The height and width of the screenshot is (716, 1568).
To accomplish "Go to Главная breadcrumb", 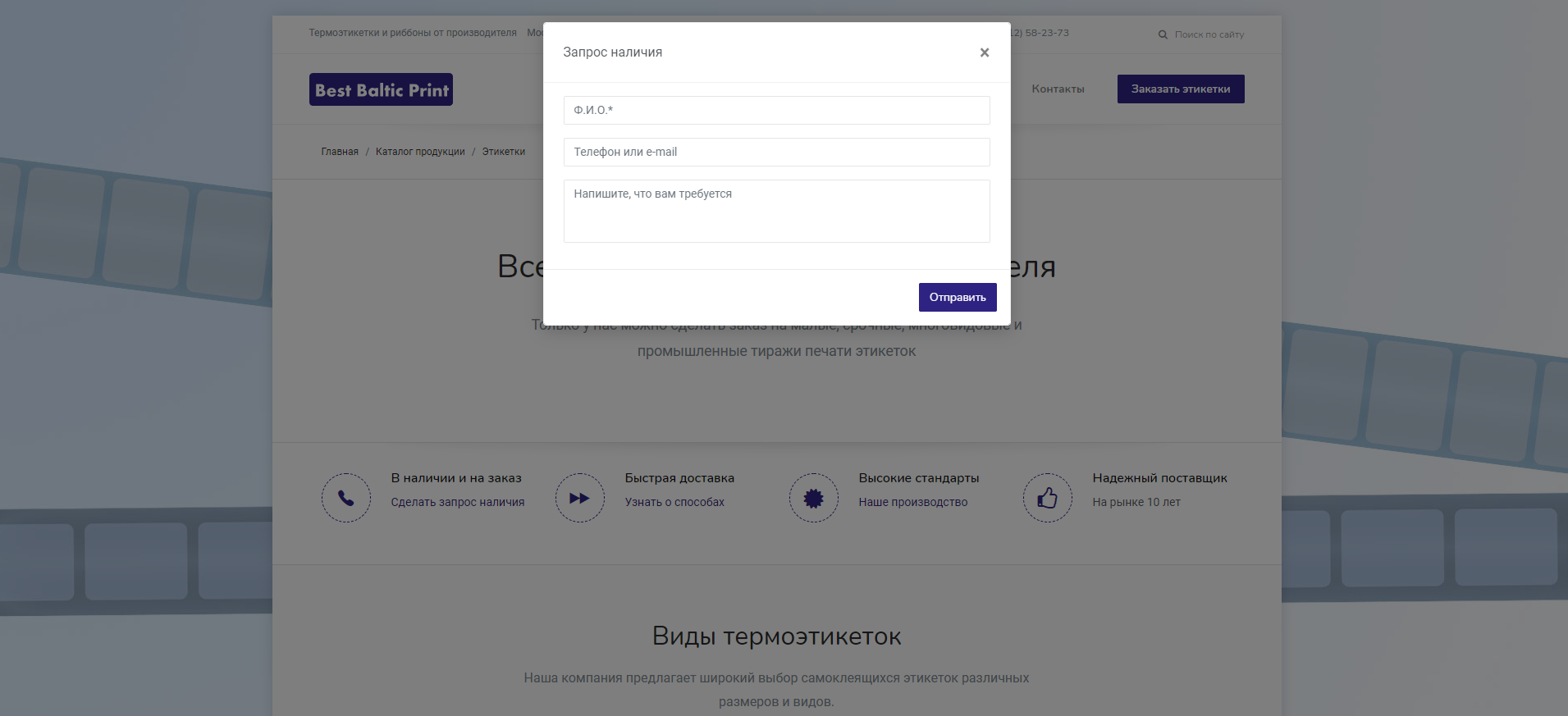I will pos(340,152).
